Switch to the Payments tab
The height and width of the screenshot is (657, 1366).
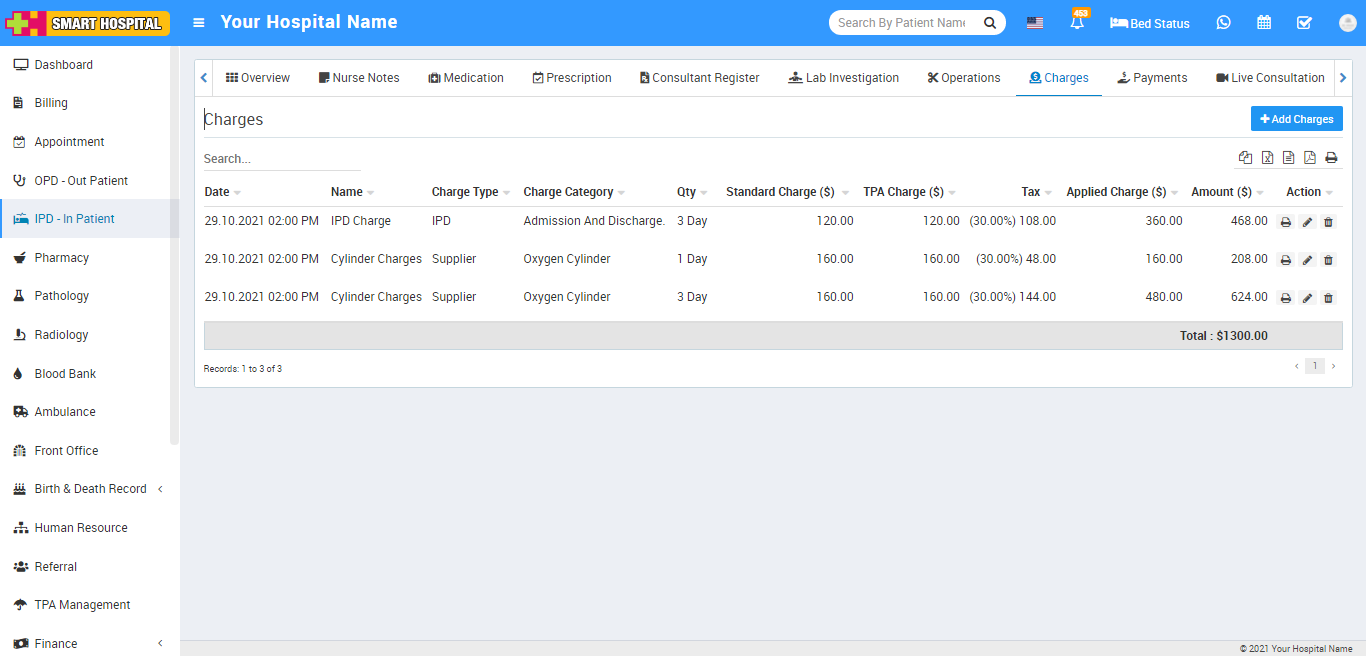click(x=1152, y=78)
